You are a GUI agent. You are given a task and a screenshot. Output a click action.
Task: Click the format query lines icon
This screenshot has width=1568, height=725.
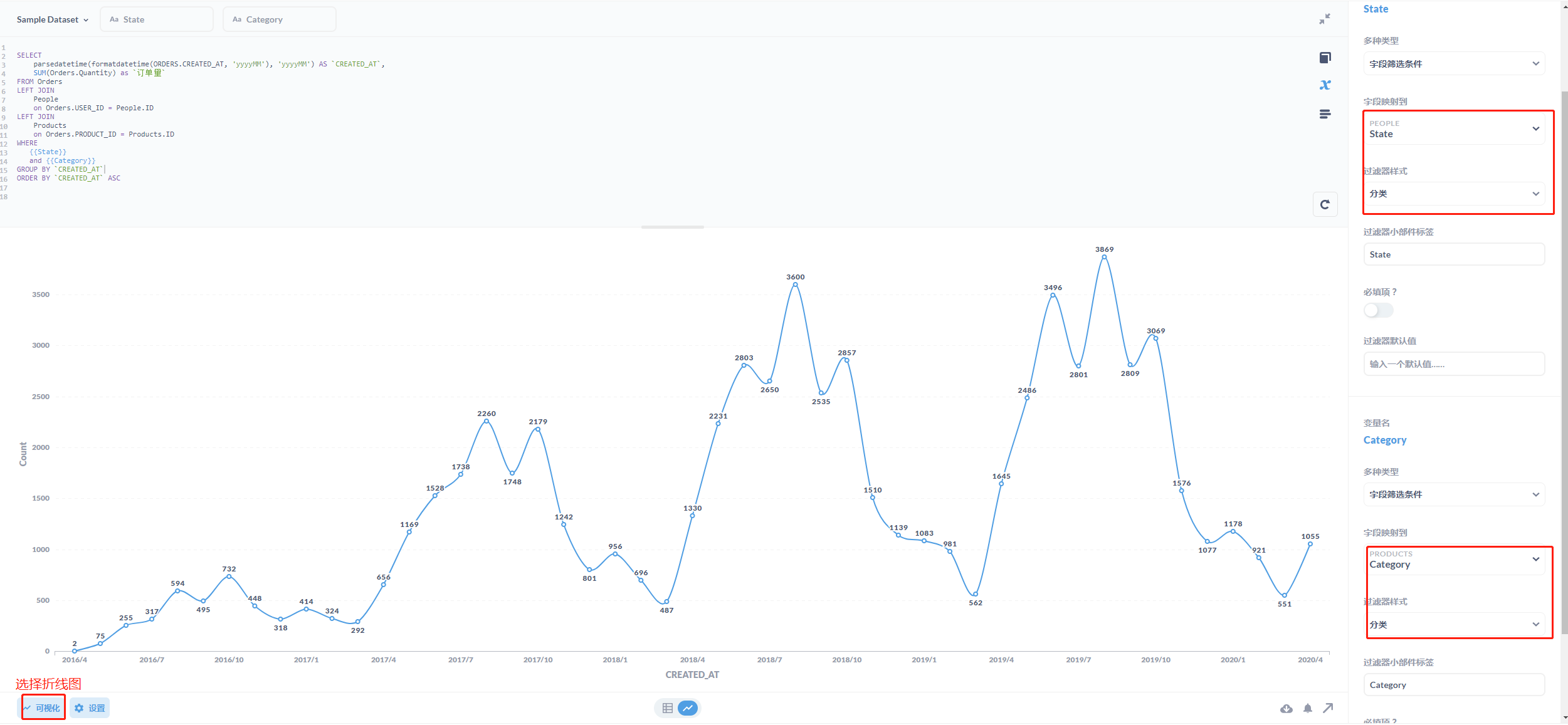click(x=1325, y=114)
